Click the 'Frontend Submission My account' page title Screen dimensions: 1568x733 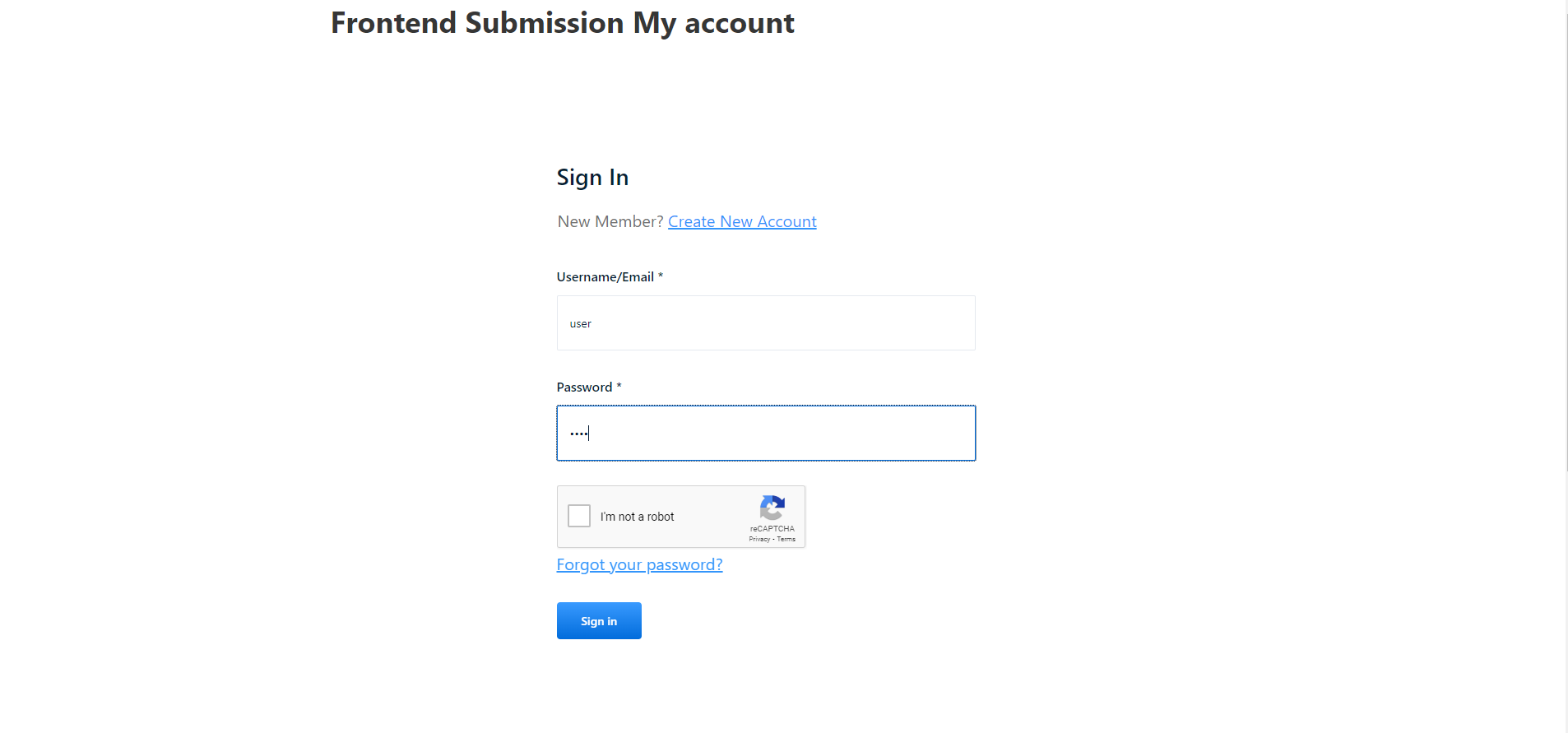tap(562, 22)
